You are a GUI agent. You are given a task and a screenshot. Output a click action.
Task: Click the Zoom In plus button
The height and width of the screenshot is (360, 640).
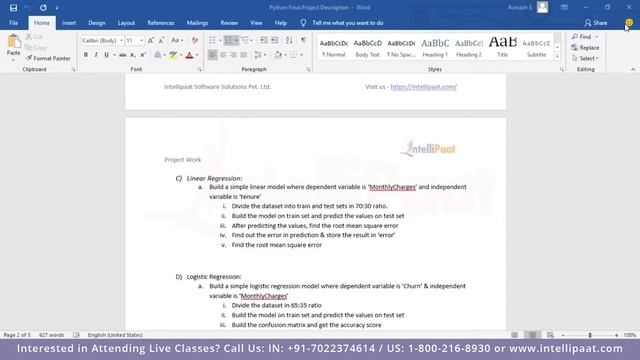pos(616,335)
